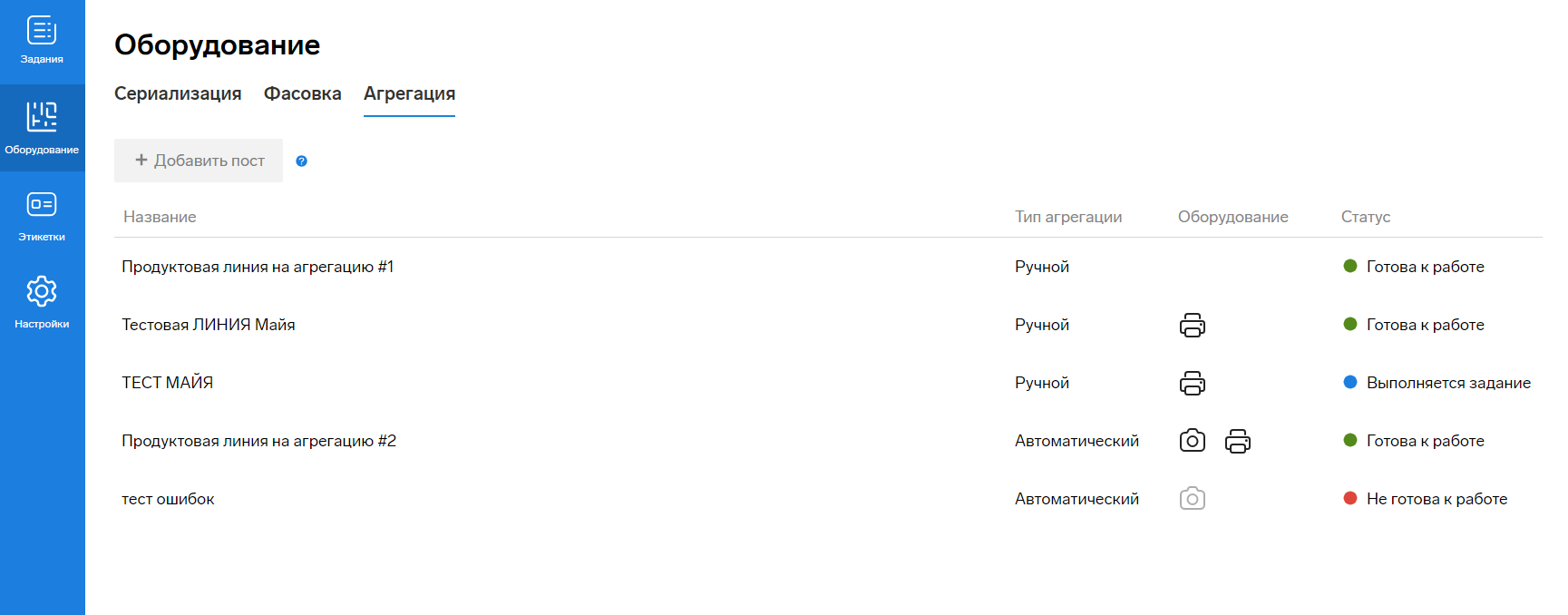Select the Оборудование sidebar icon

42,127
